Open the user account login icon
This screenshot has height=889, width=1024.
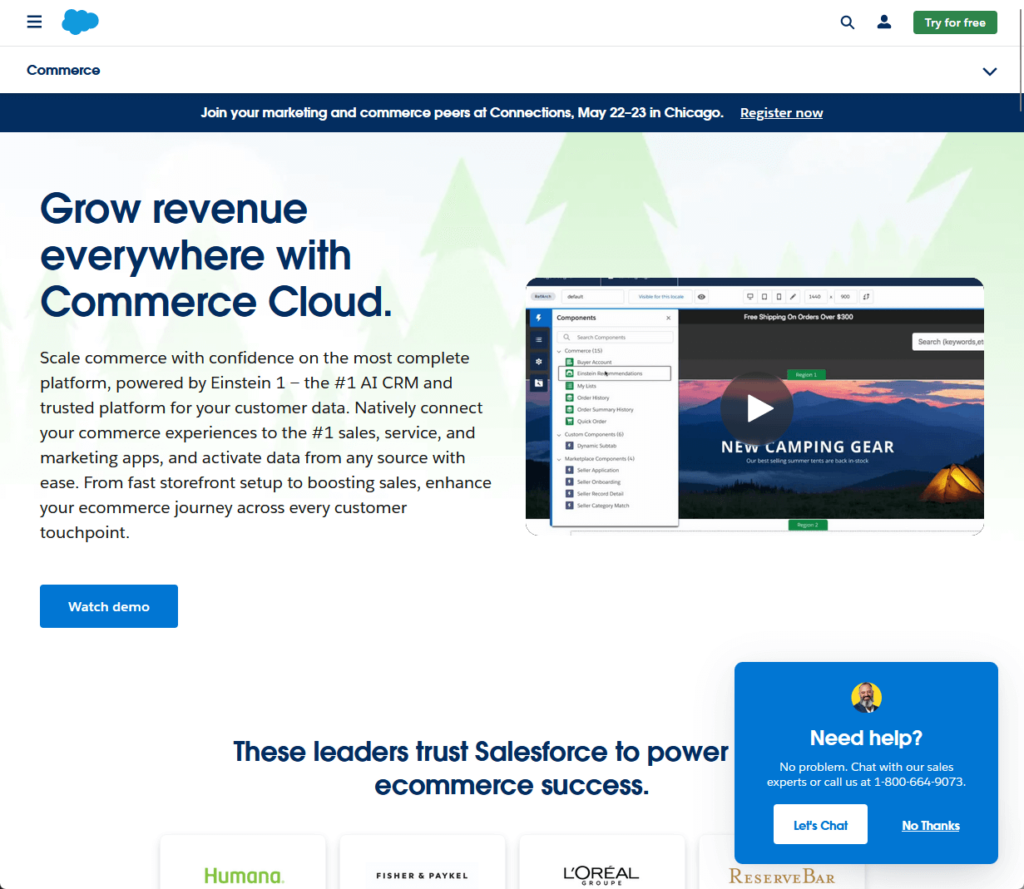pyautogui.click(x=884, y=22)
